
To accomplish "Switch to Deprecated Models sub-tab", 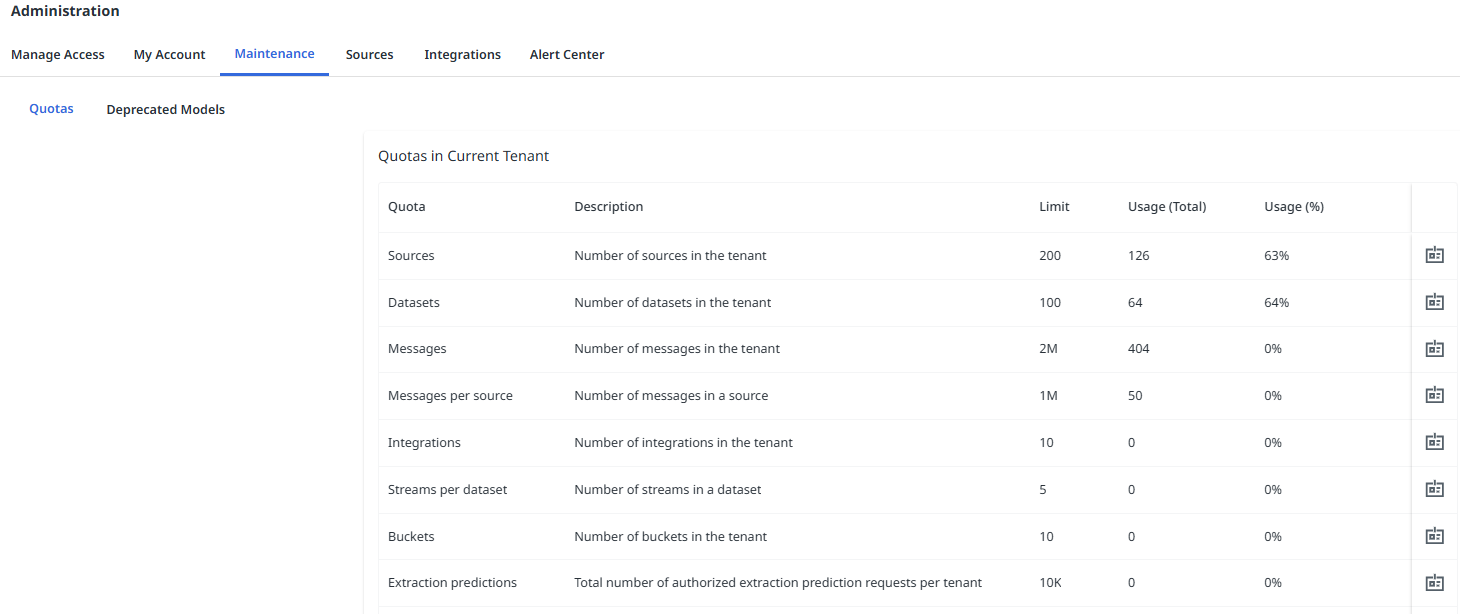I will [x=166, y=110].
